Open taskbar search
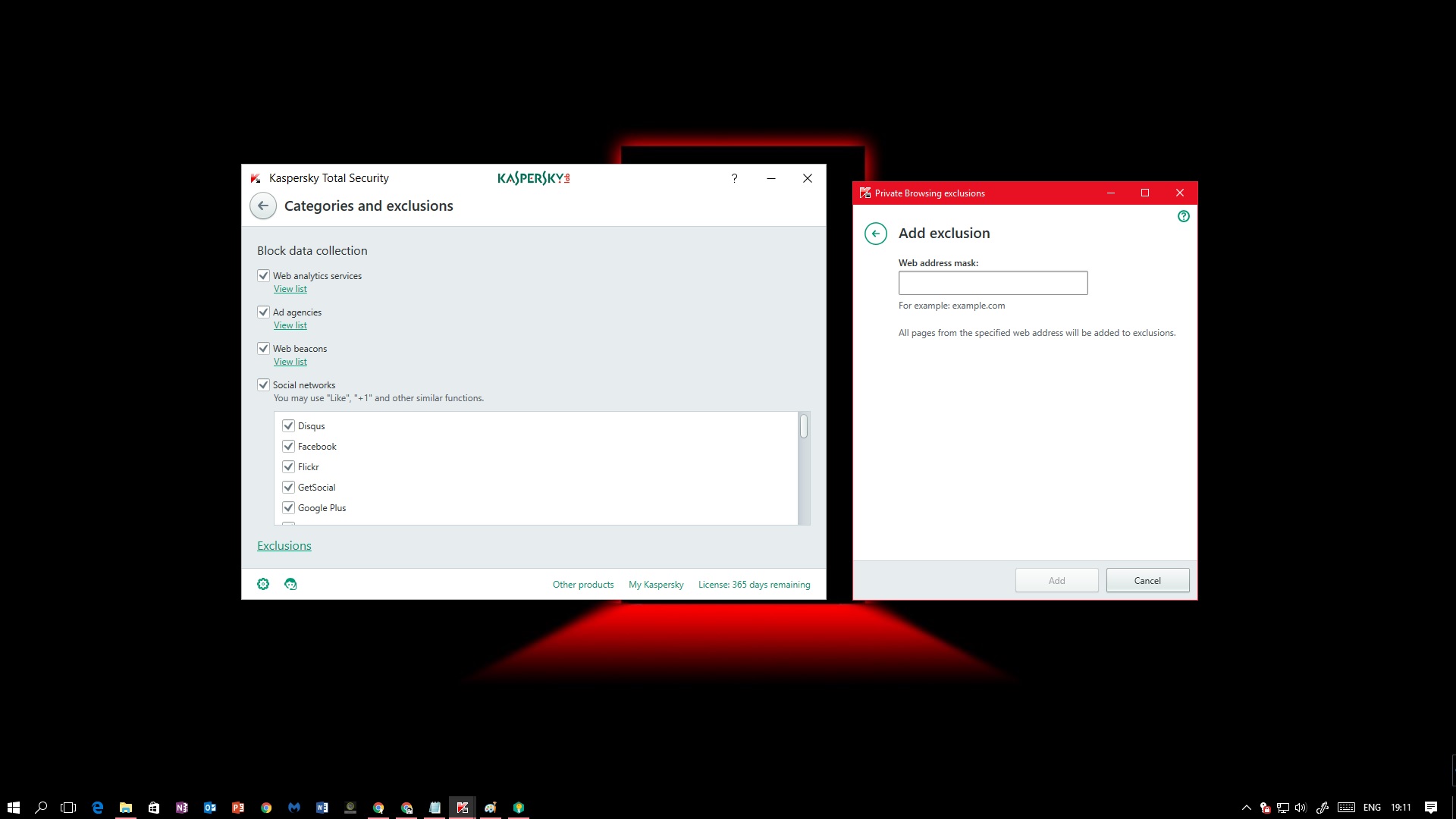 (42, 808)
